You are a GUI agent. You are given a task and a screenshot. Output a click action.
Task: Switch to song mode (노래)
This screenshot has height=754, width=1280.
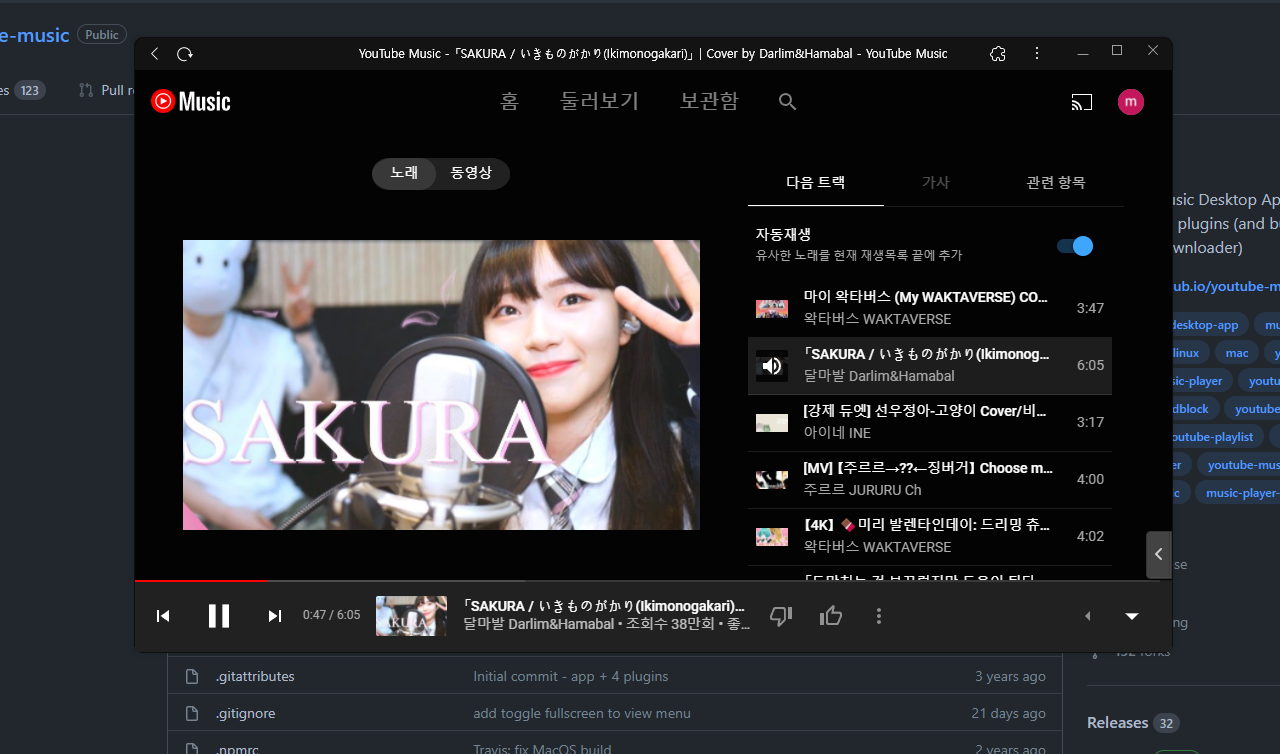pyautogui.click(x=404, y=173)
